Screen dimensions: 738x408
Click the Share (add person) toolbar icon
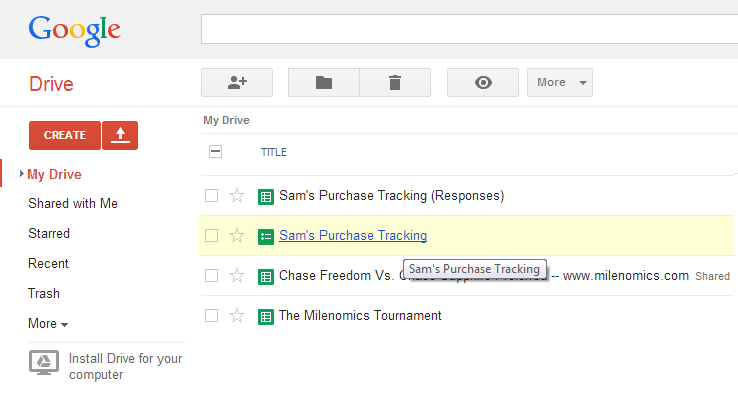click(237, 82)
